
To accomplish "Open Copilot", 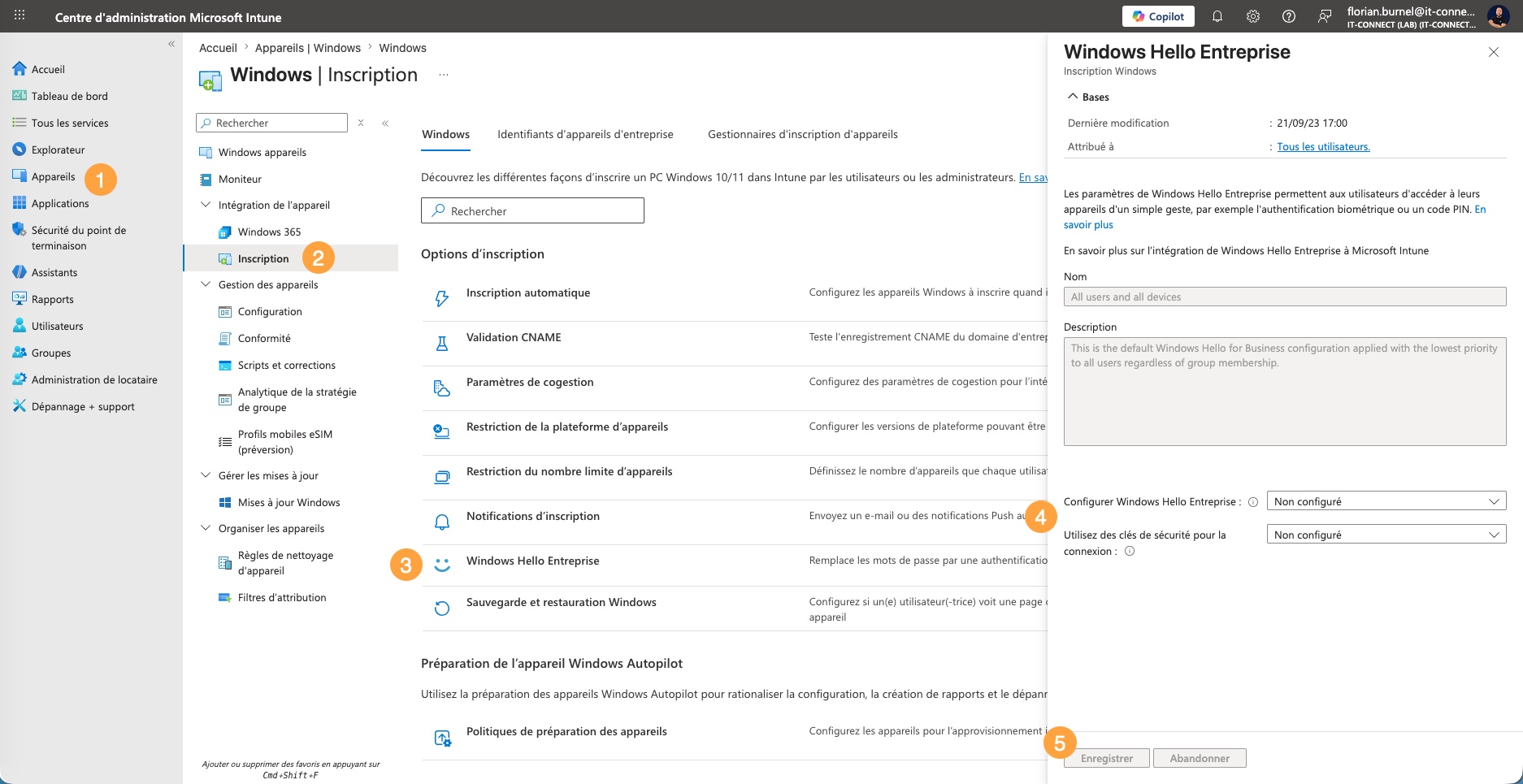I will coord(1159,16).
